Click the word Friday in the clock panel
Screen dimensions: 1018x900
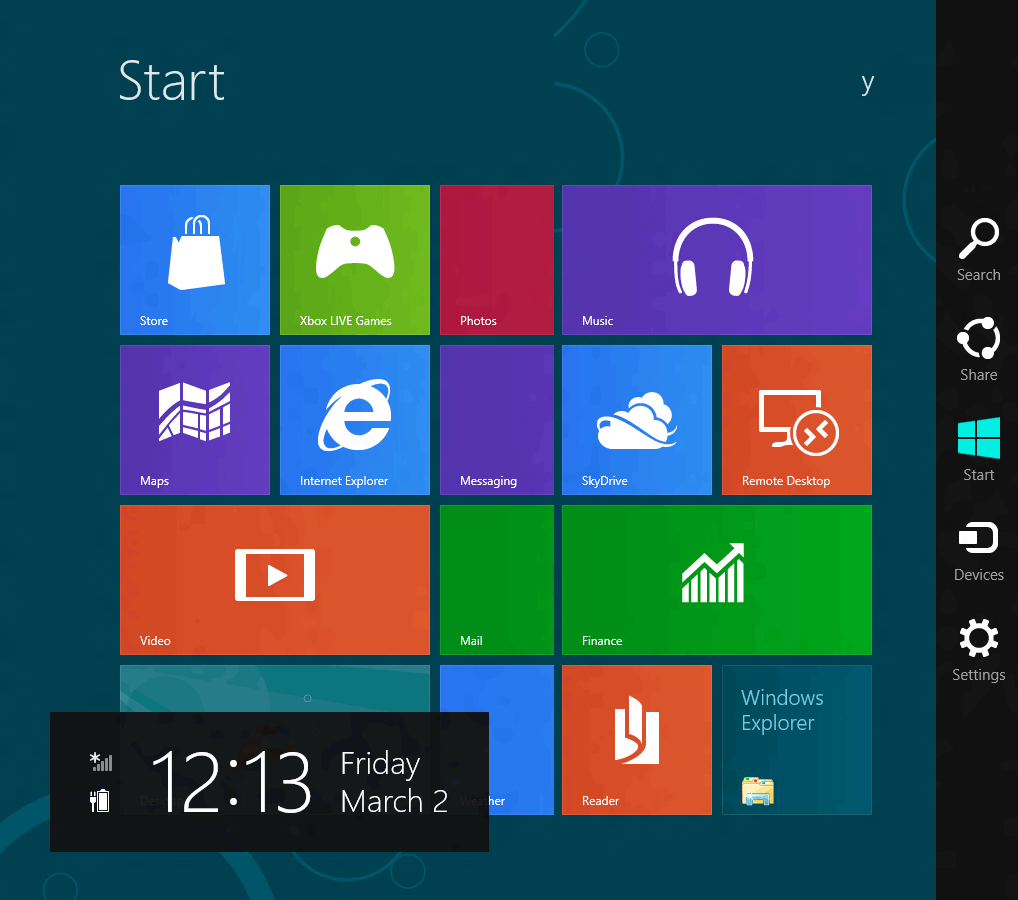[x=380, y=764]
